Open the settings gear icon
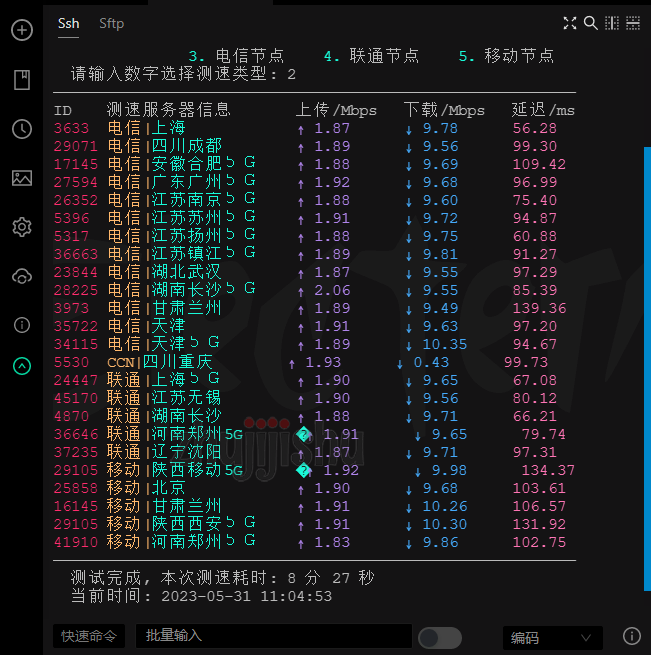The width and height of the screenshot is (651, 655). click(x=22, y=227)
